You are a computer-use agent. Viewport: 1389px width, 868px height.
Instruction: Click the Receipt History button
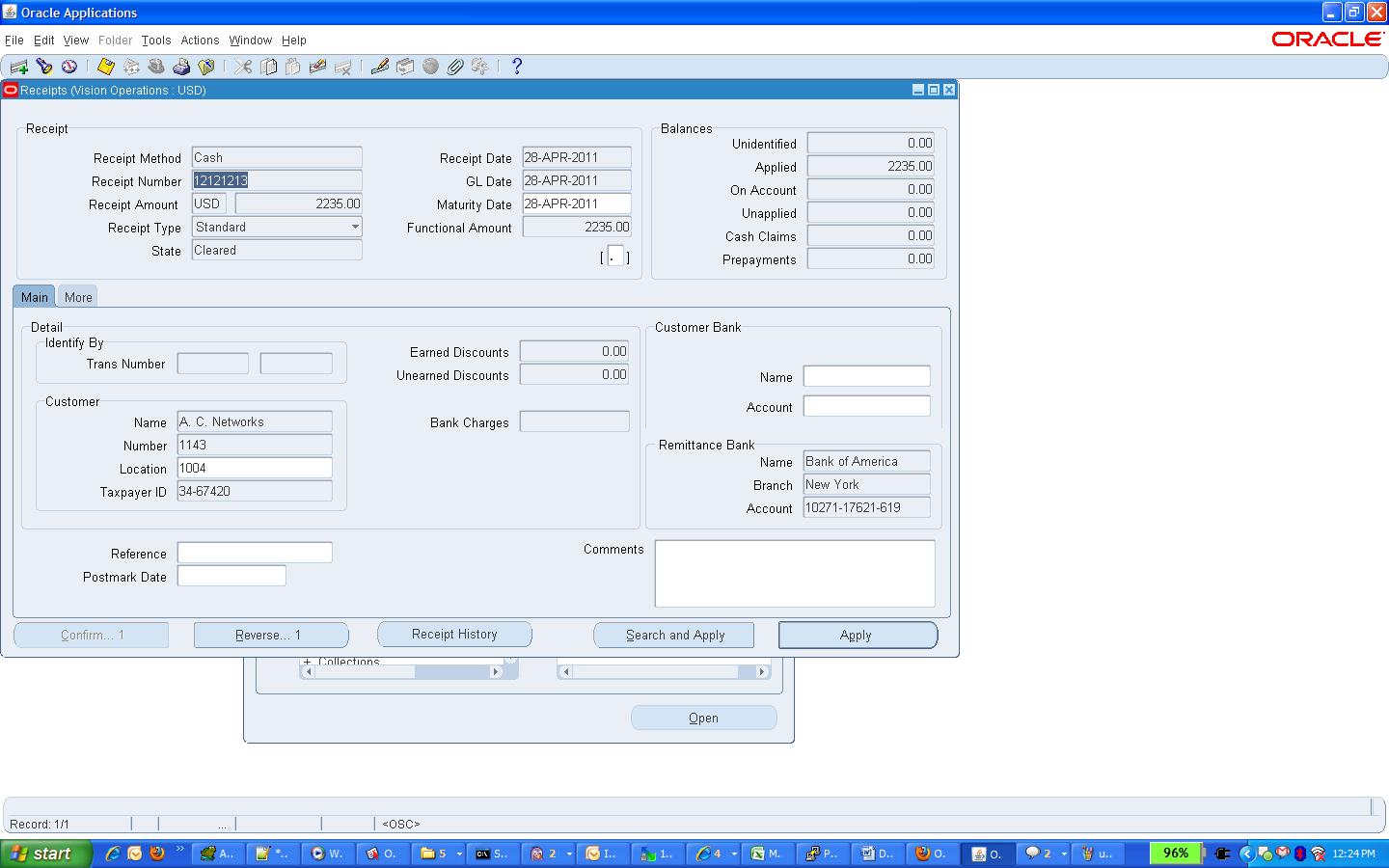click(454, 634)
